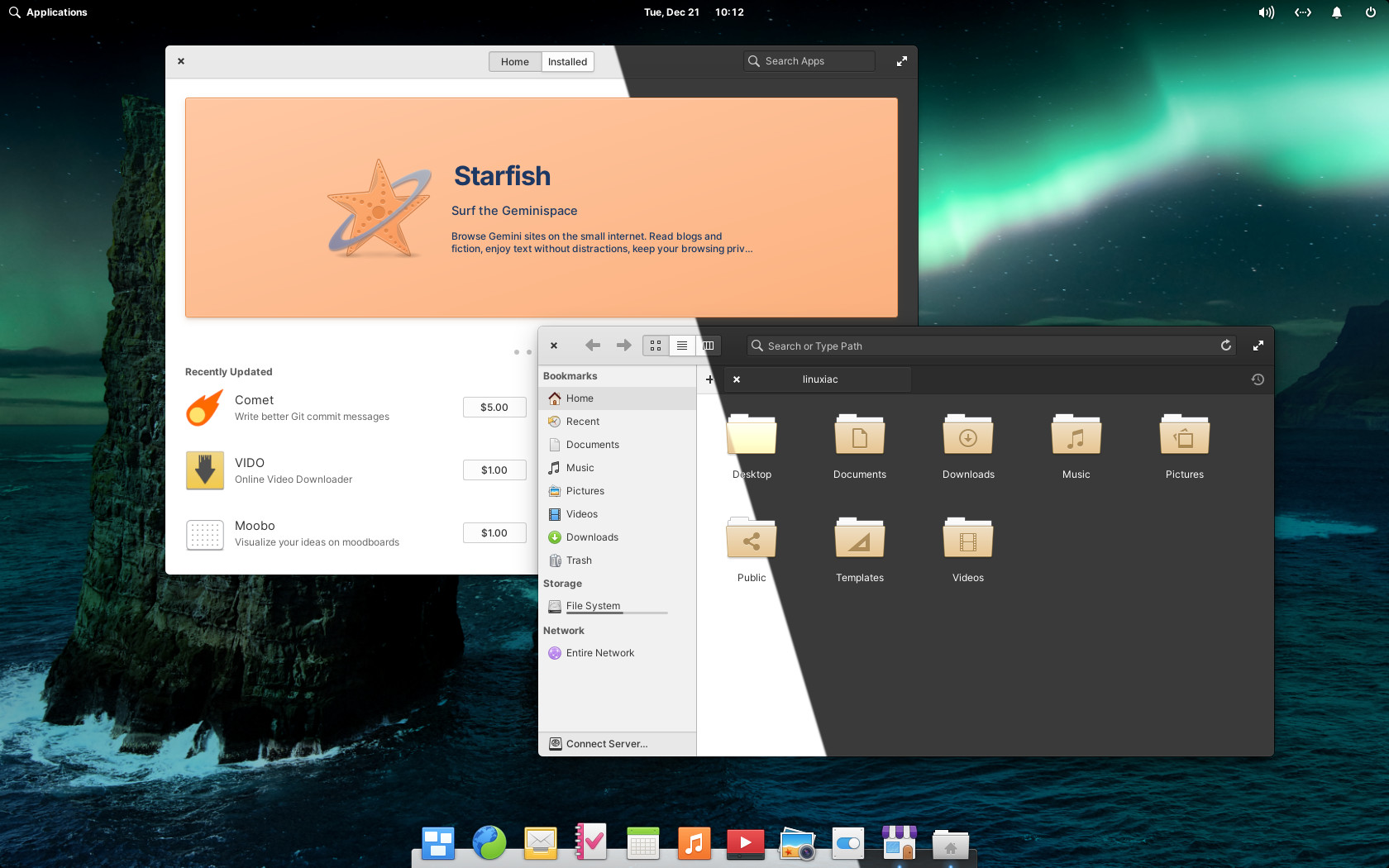1389x868 pixels.
Task: Select Documents bookmark in sidebar
Action: point(618,445)
